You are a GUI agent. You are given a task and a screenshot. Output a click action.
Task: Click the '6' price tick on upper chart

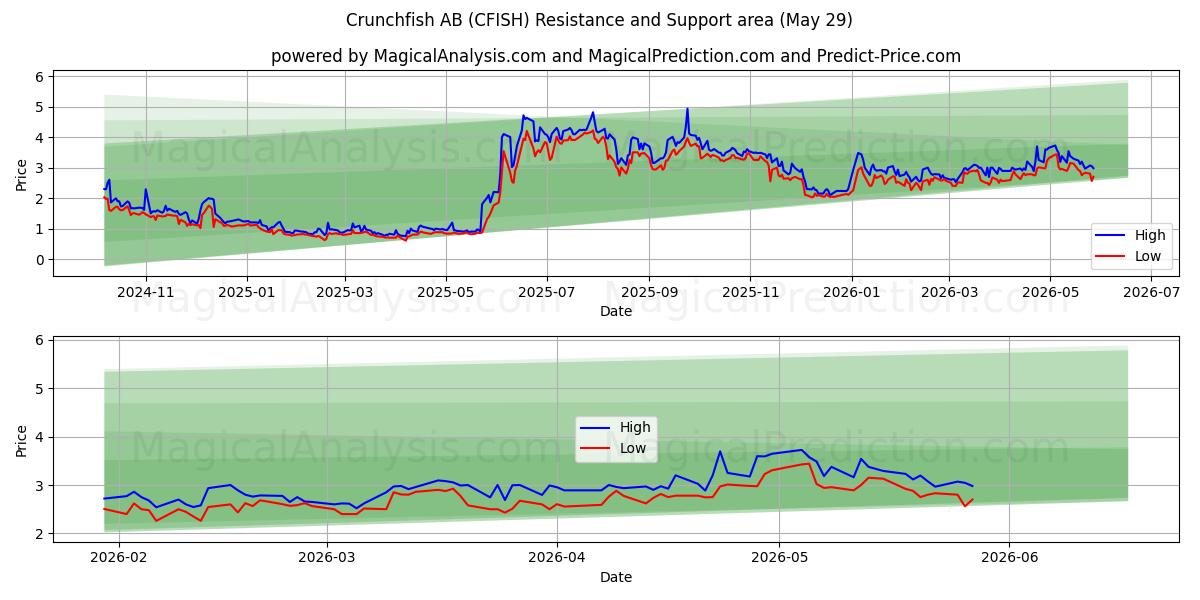(40, 77)
